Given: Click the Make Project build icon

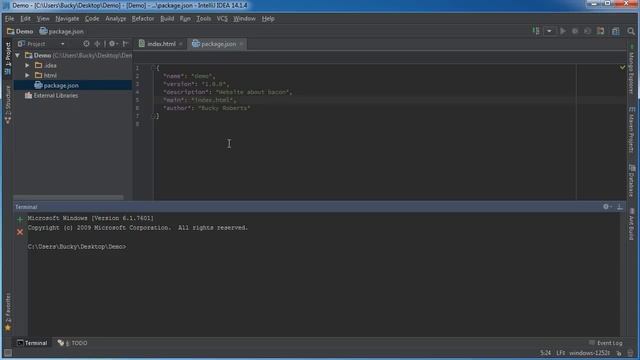Looking at the screenshot, I should point(536,31).
